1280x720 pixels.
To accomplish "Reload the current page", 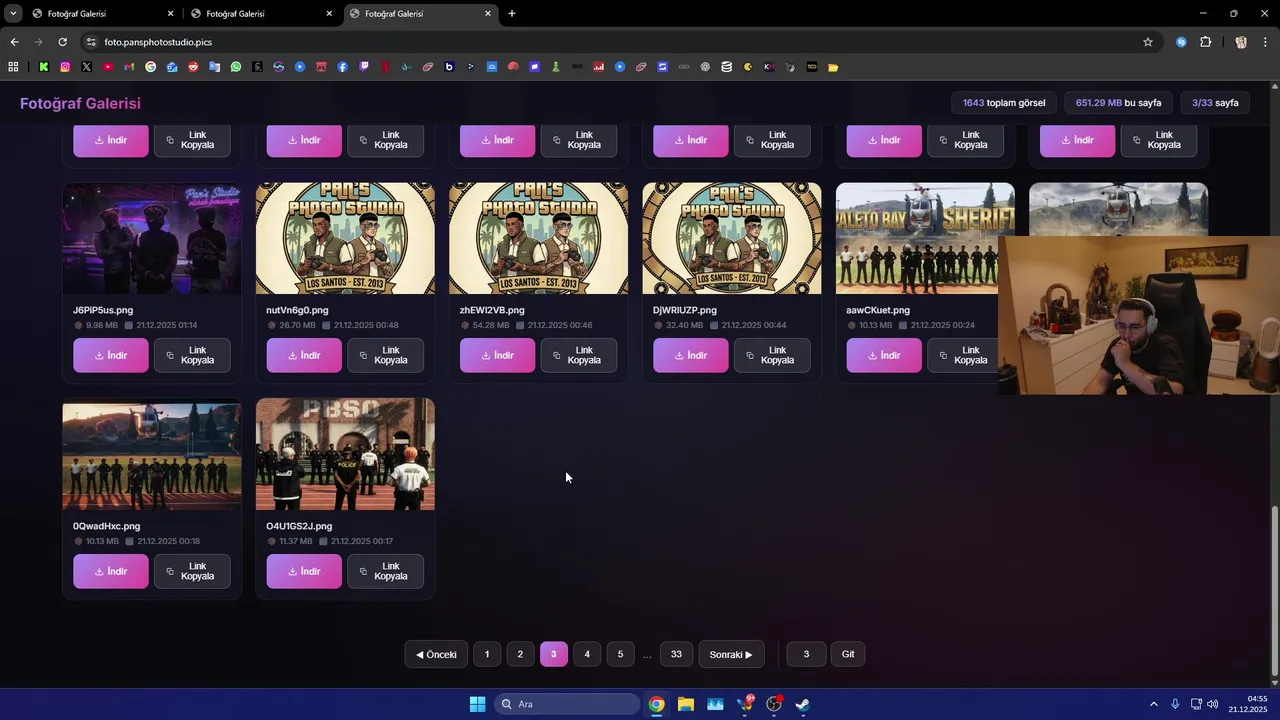I will [x=62, y=42].
